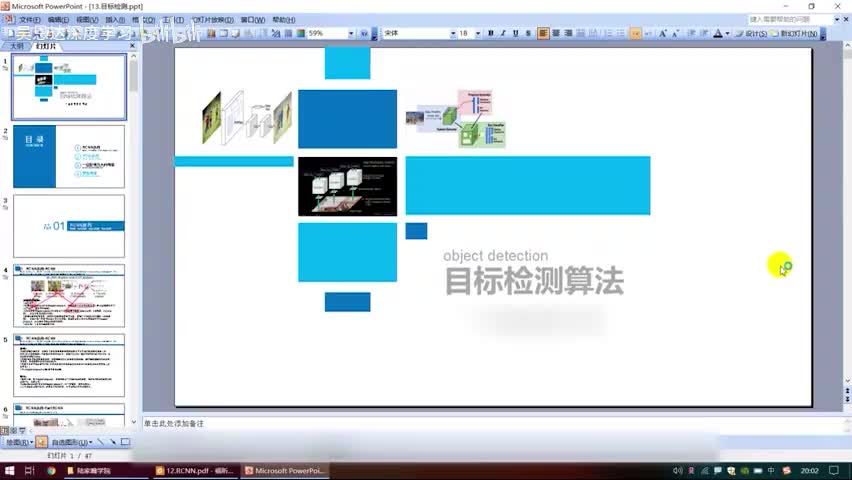
Task: Open Windows Start menu
Action: pyautogui.click(x=9, y=471)
